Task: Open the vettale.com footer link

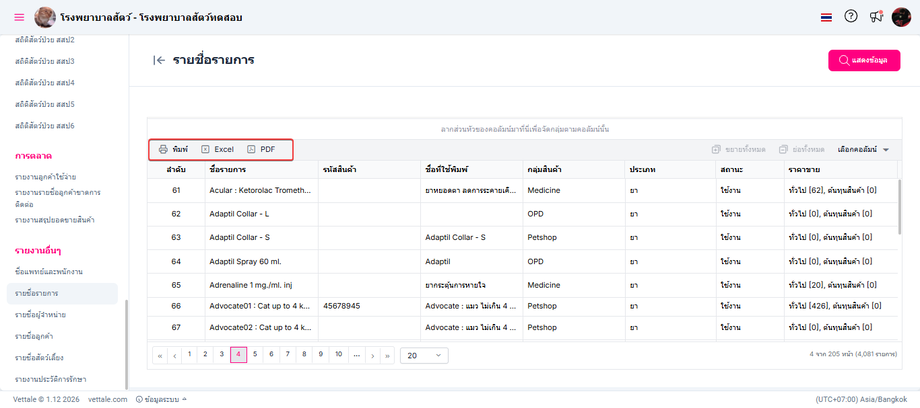Action: (x=106, y=399)
